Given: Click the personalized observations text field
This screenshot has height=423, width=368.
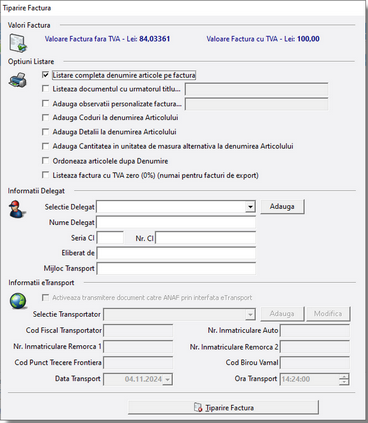Looking at the screenshot, I should click(256, 104).
